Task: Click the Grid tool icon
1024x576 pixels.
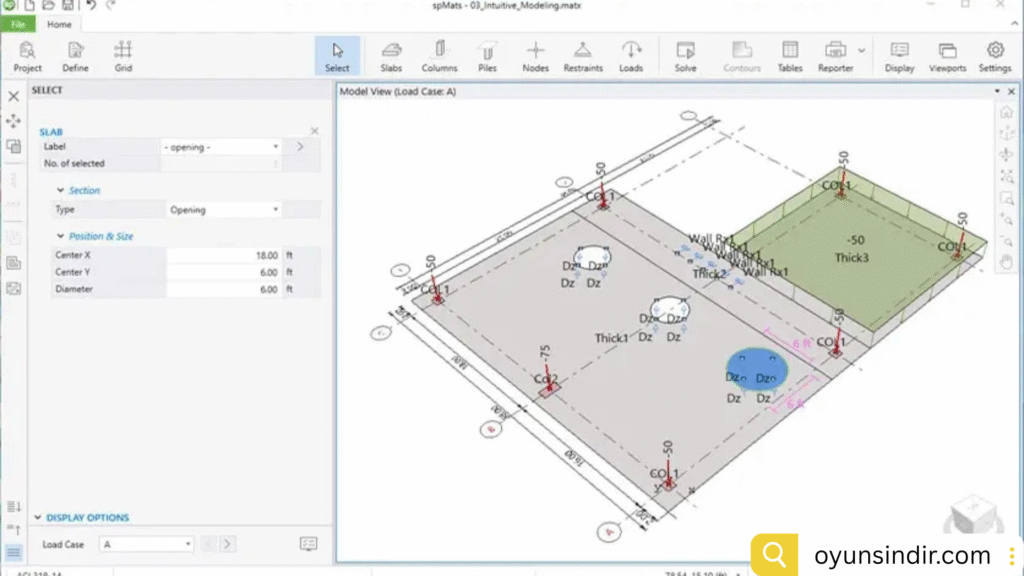Action: tap(123, 55)
